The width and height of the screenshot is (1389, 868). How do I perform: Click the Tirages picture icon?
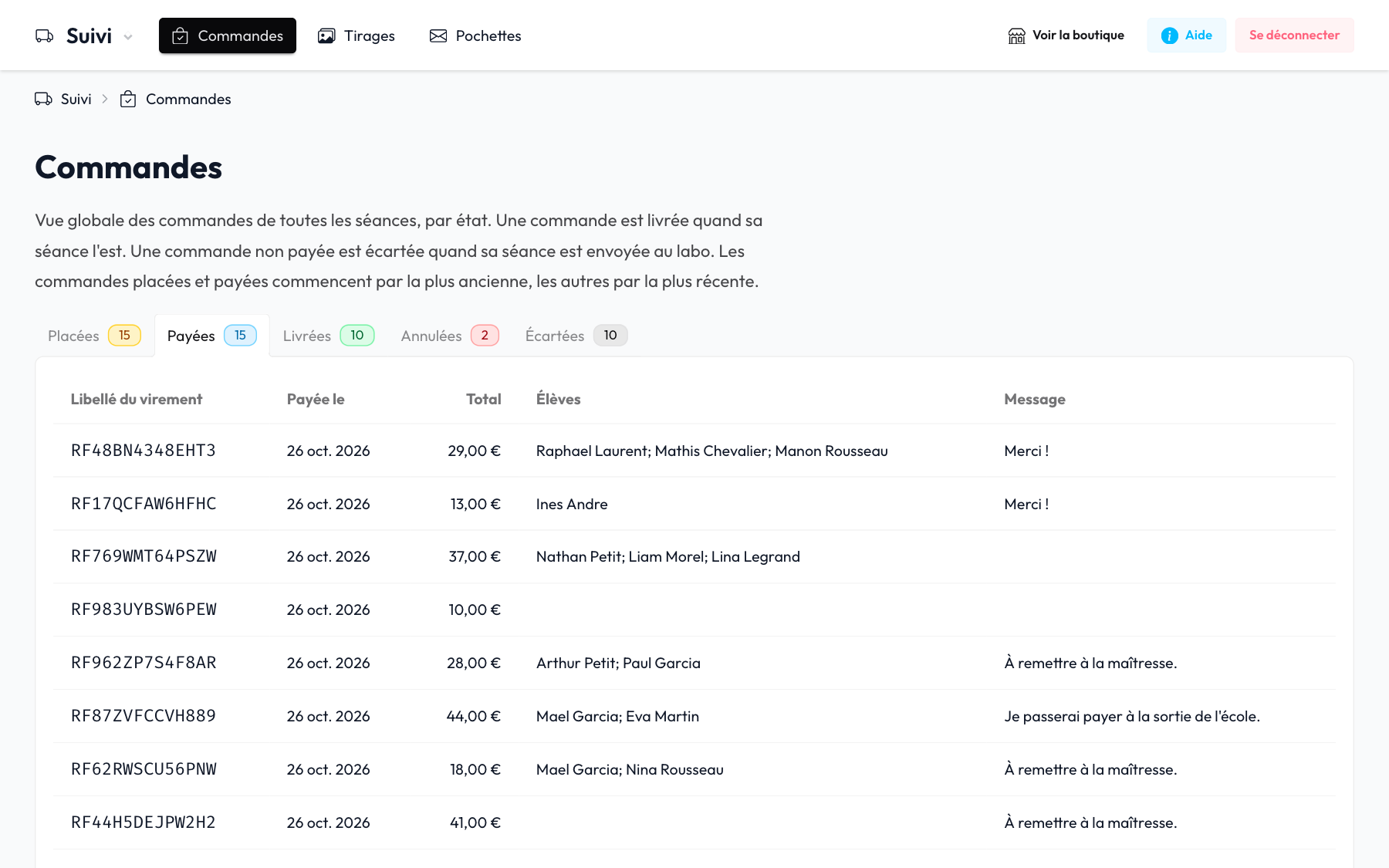click(x=326, y=35)
